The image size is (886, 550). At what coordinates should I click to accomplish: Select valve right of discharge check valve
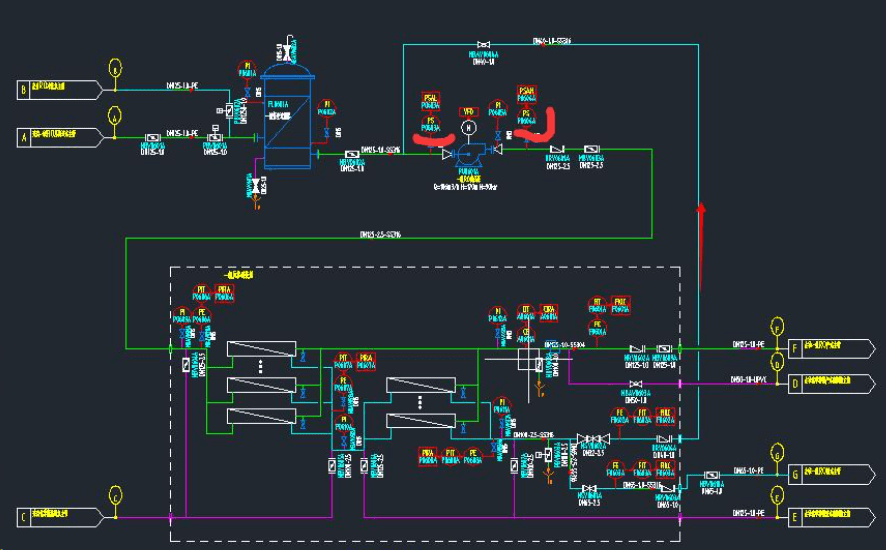592,149
